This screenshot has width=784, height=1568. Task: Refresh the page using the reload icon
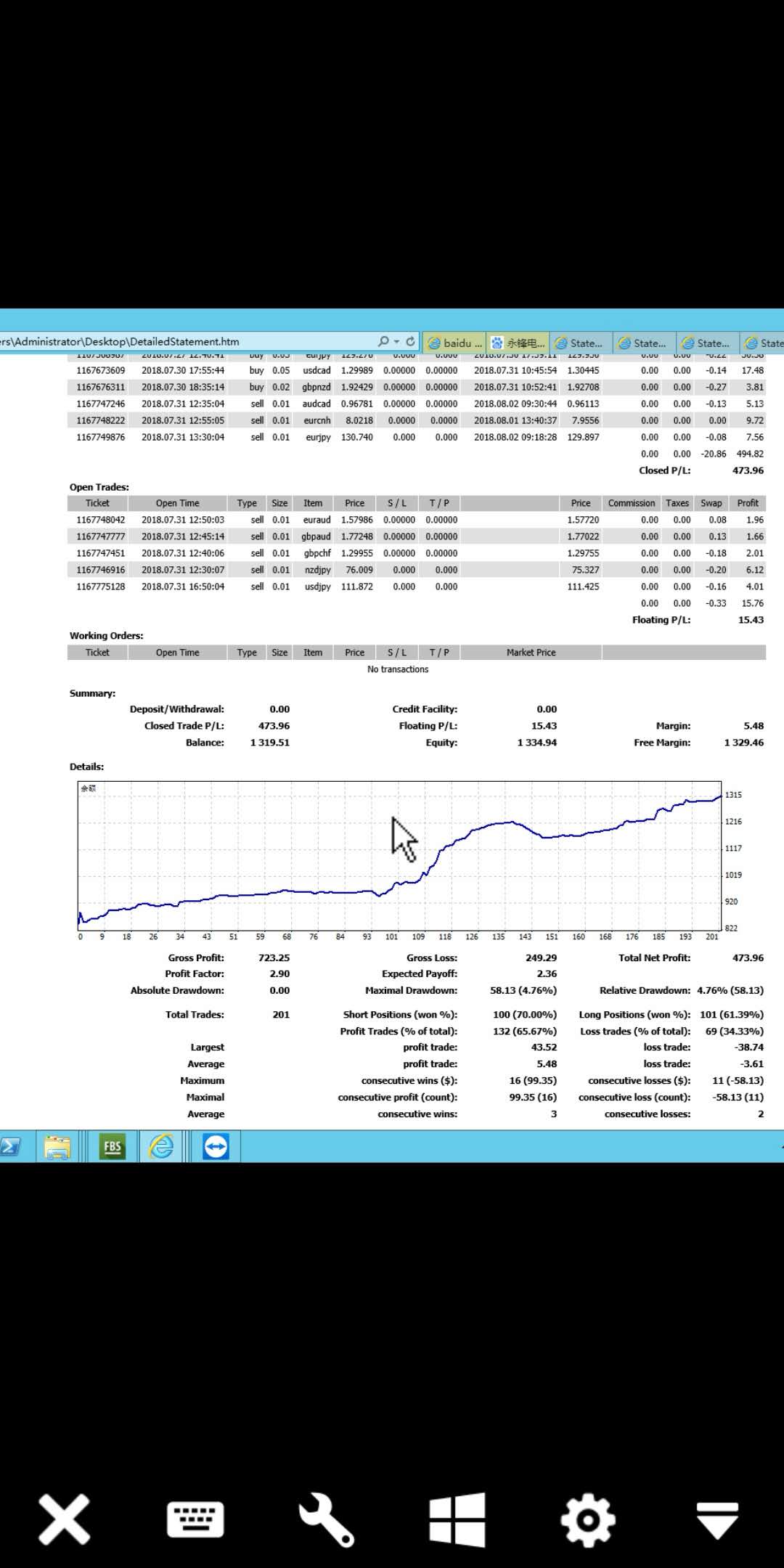(x=411, y=341)
